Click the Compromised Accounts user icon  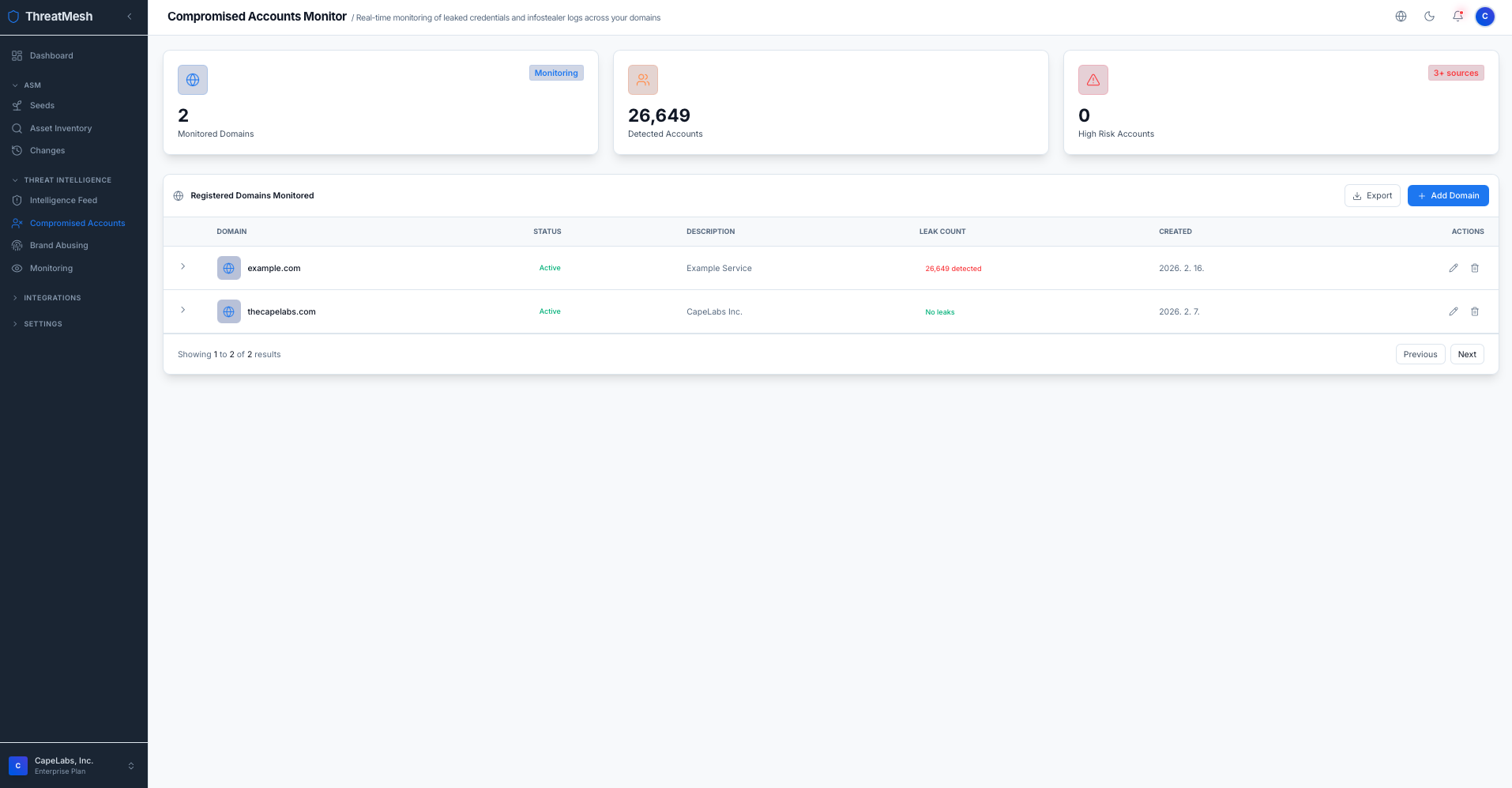tap(17, 223)
